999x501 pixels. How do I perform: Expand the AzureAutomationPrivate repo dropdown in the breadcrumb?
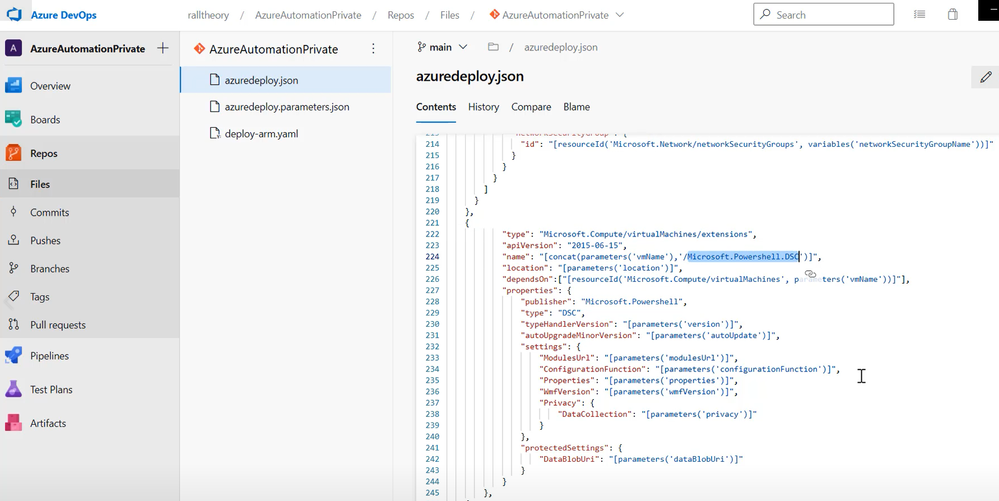620,15
